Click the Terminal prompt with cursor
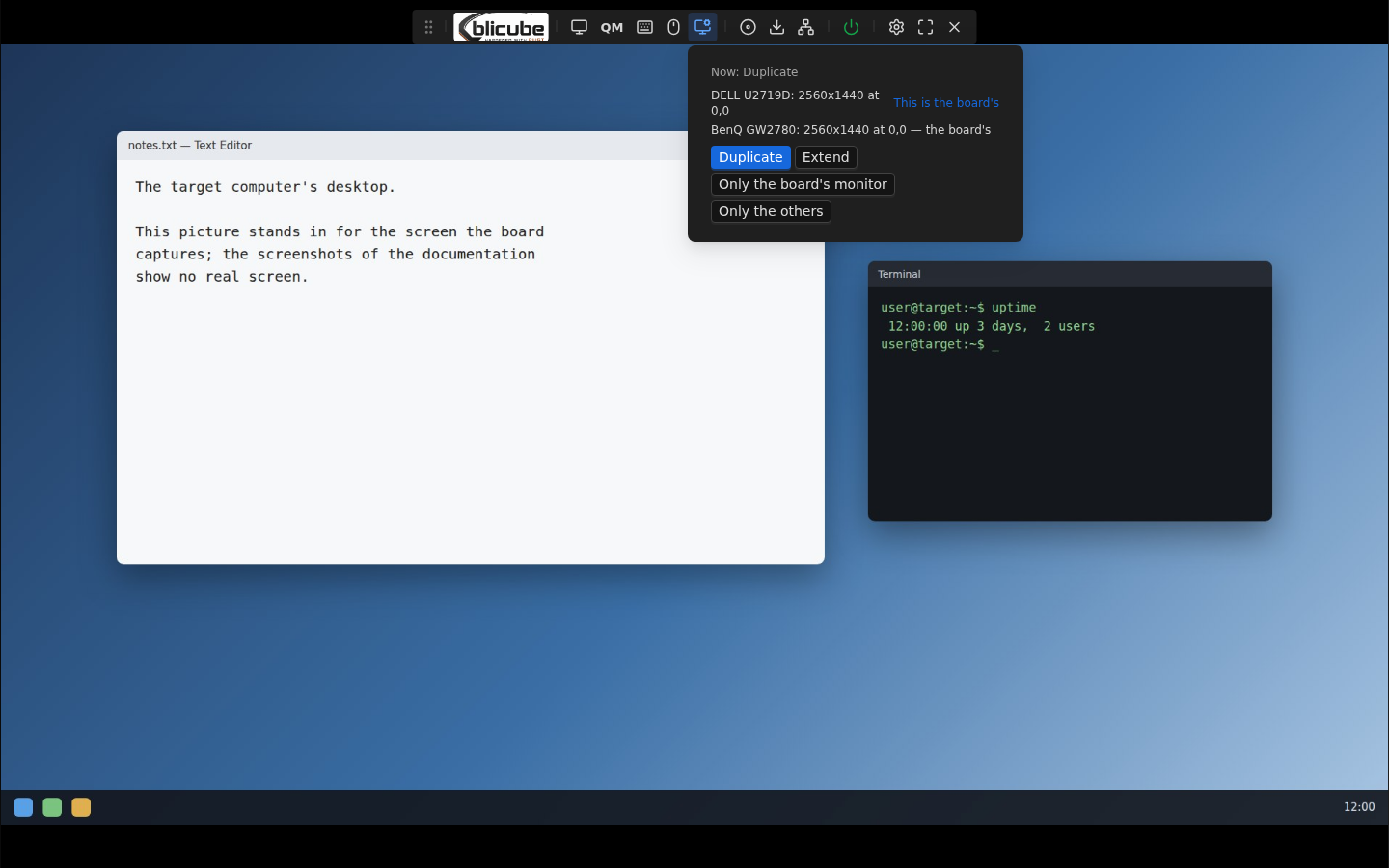1389x868 pixels. [940, 344]
